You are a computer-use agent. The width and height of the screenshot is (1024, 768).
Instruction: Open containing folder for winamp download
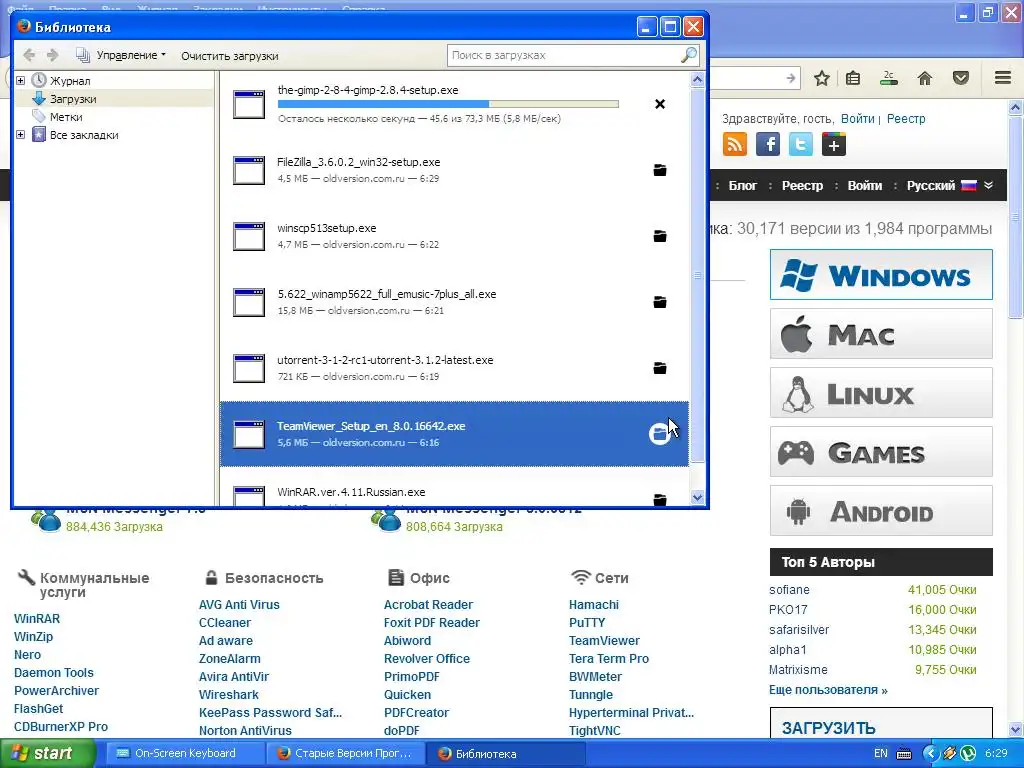(660, 302)
